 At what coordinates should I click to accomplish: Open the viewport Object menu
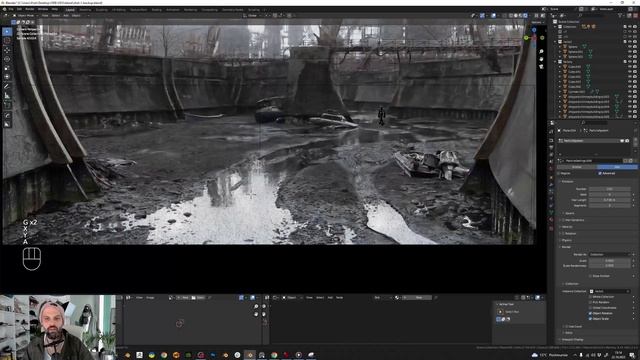76,16
